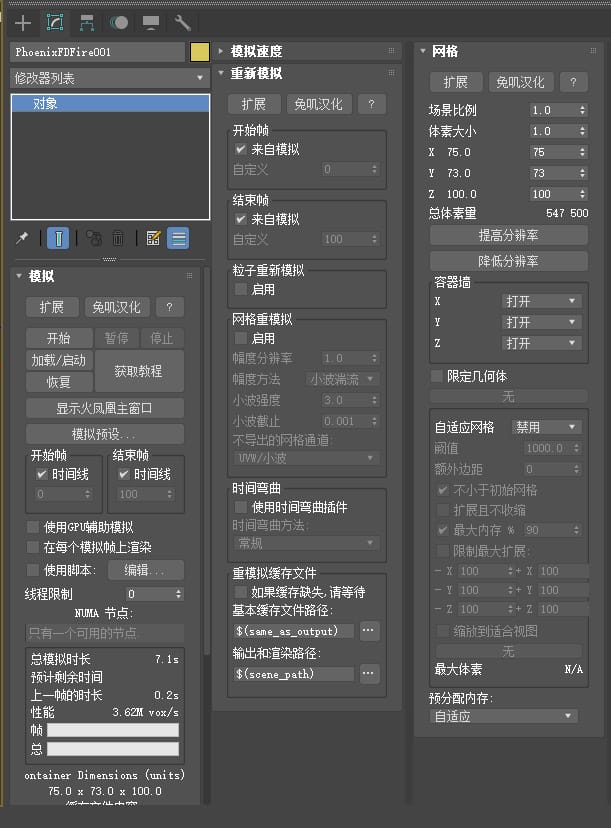This screenshot has width=611, height=828.
Task: Click 提高分辨率 button
Action: point(509,235)
